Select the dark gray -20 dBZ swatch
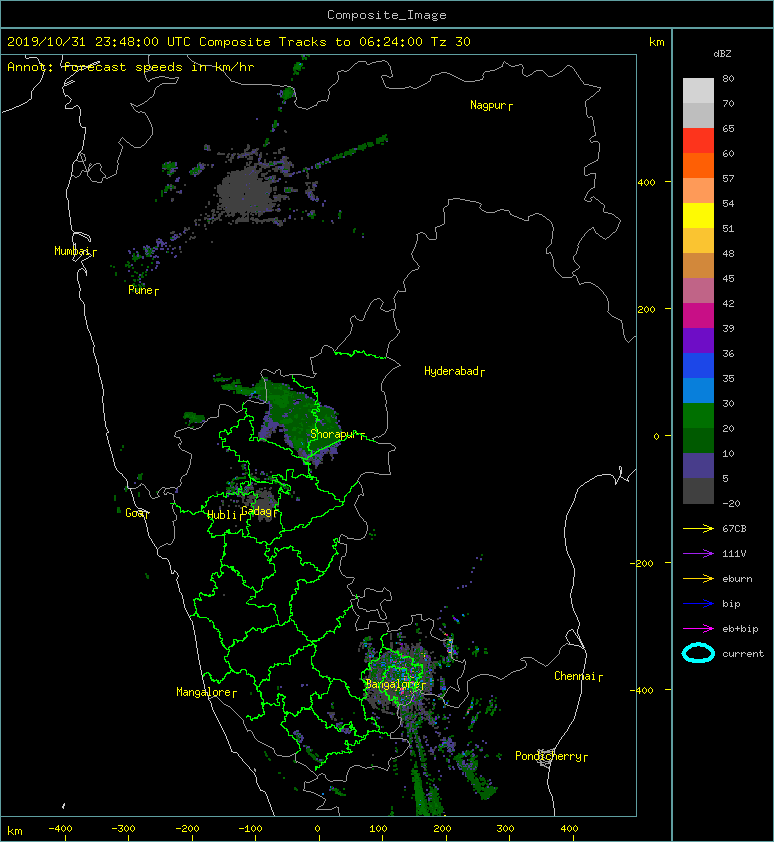The image size is (774, 842). click(x=698, y=490)
